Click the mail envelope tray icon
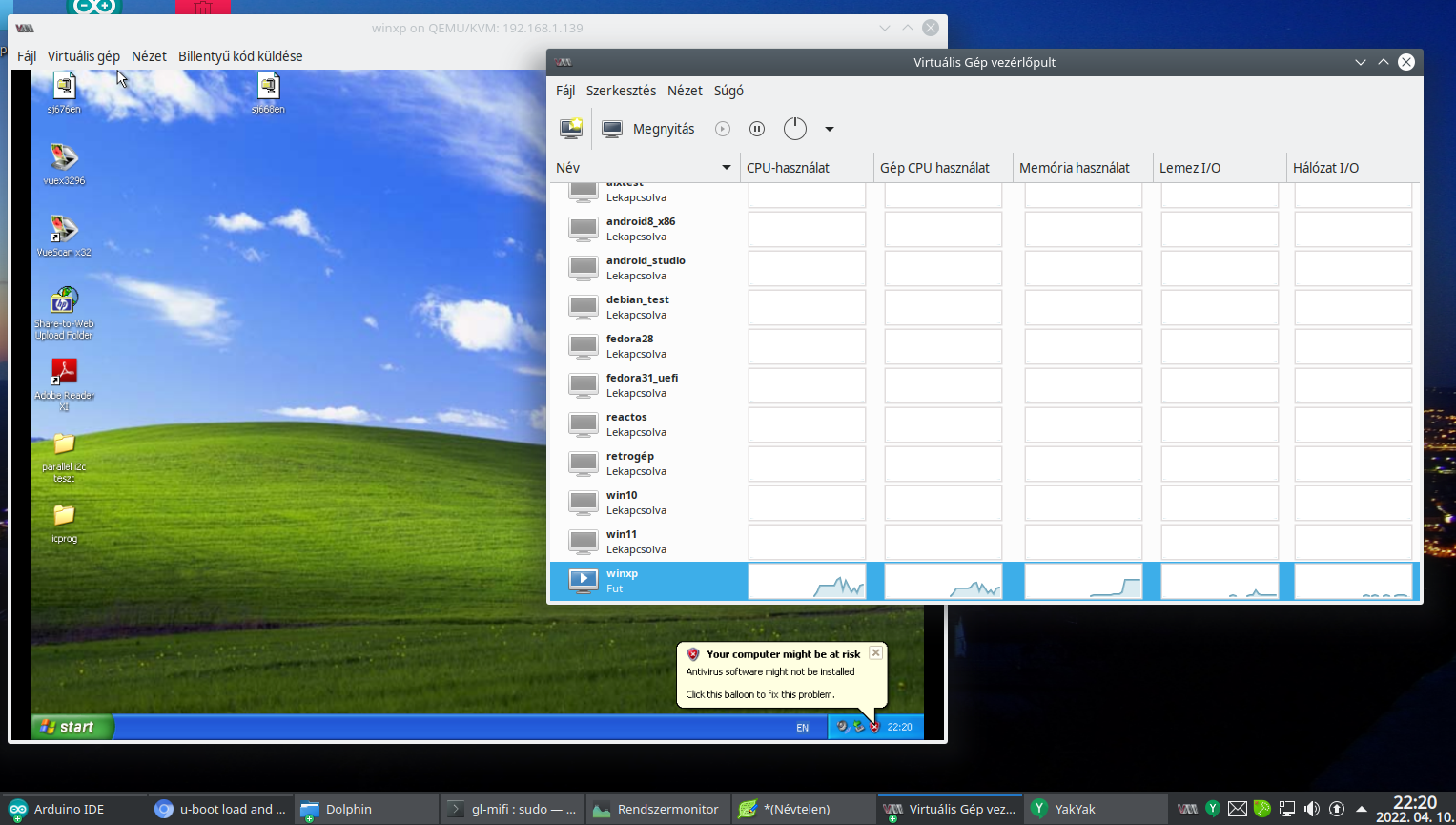The height and width of the screenshot is (825, 1456). (x=1238, y=809)
